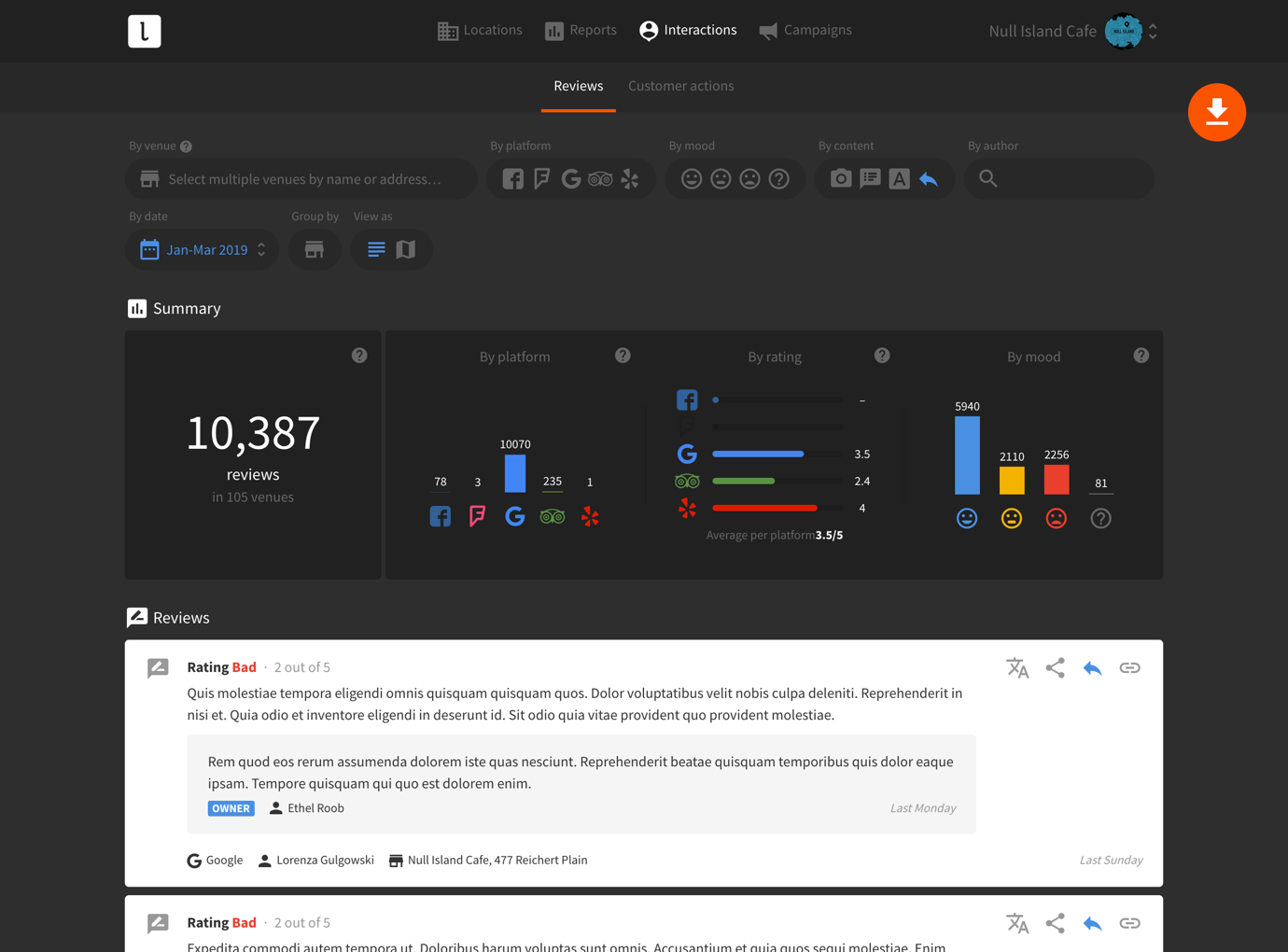Copy link of the first review
Viewport: 1288px width, 952px height.
1129,668
